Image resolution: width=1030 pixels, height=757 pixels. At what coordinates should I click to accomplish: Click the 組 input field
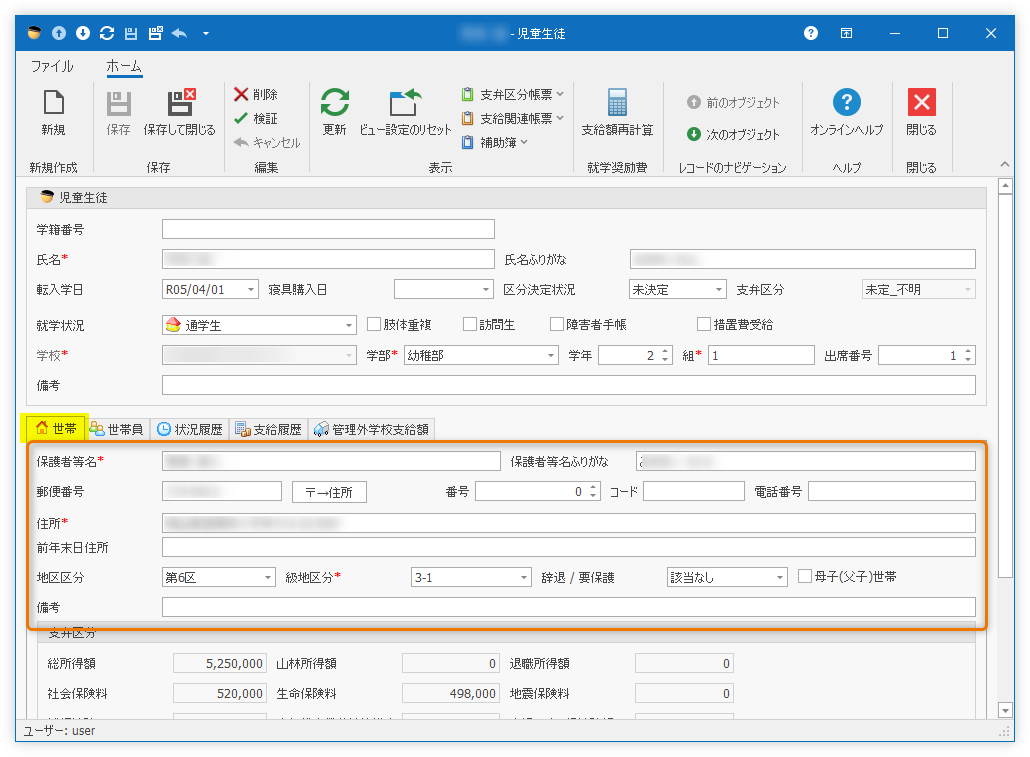click(761, 356)
